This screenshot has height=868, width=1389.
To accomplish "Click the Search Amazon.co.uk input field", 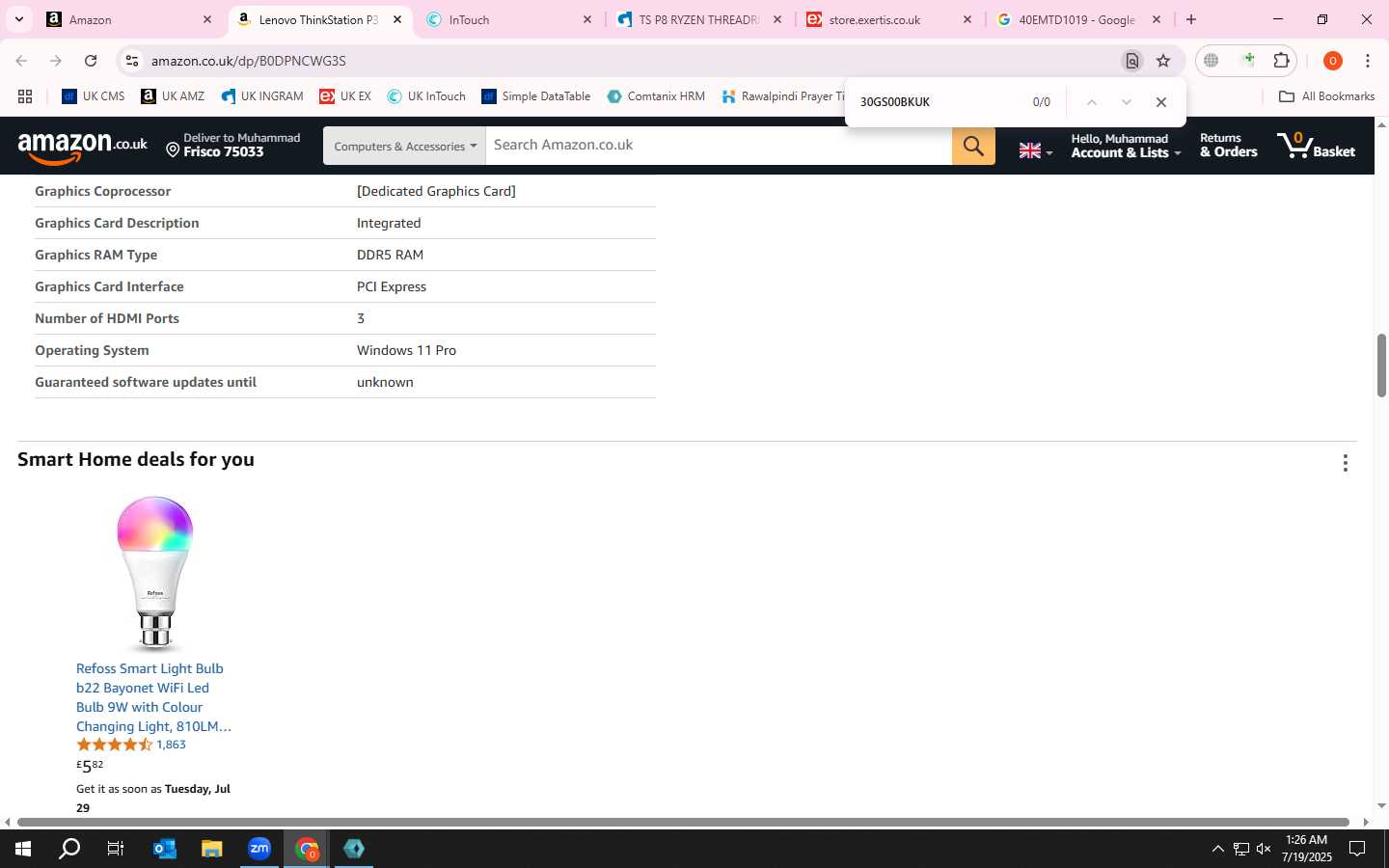I will 719,146.
